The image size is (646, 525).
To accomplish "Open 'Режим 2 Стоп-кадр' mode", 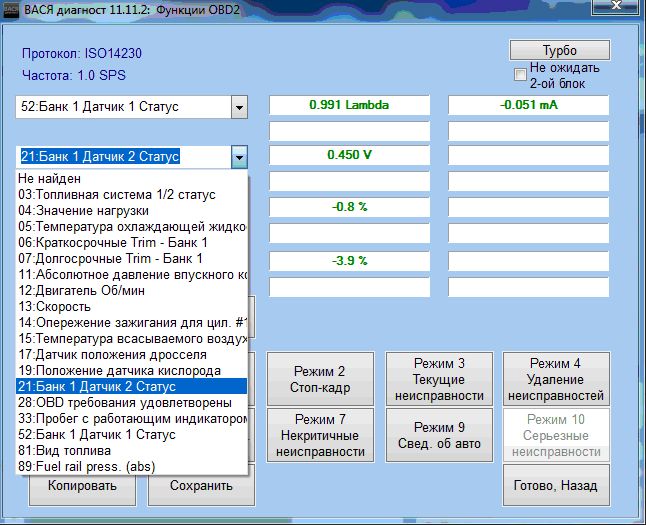I will (320, 379).
